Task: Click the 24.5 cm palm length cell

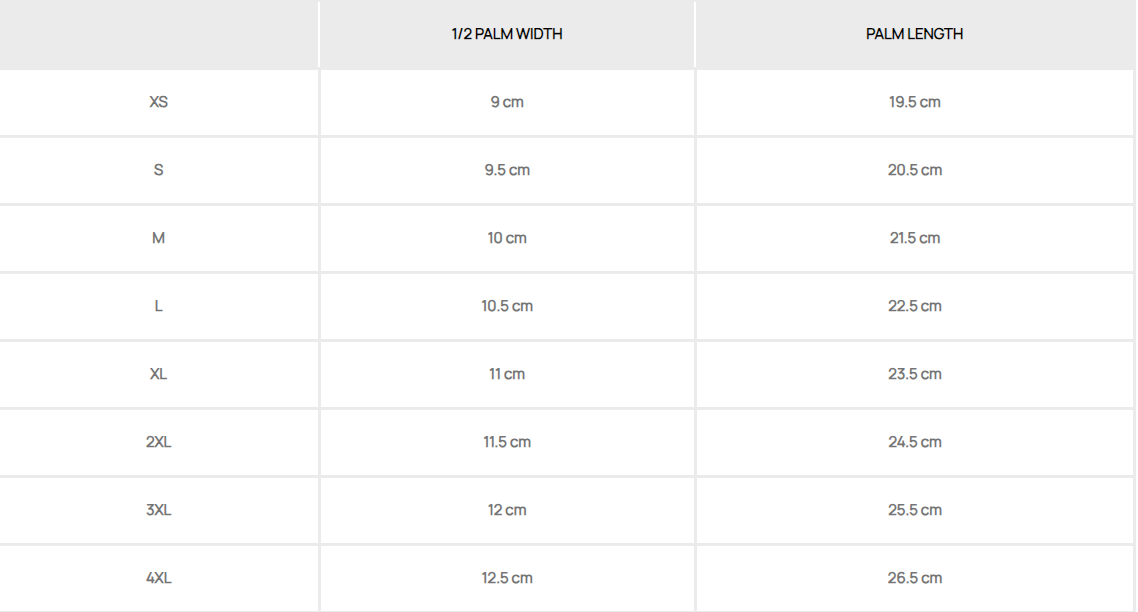Action: (x=914, y=442)
